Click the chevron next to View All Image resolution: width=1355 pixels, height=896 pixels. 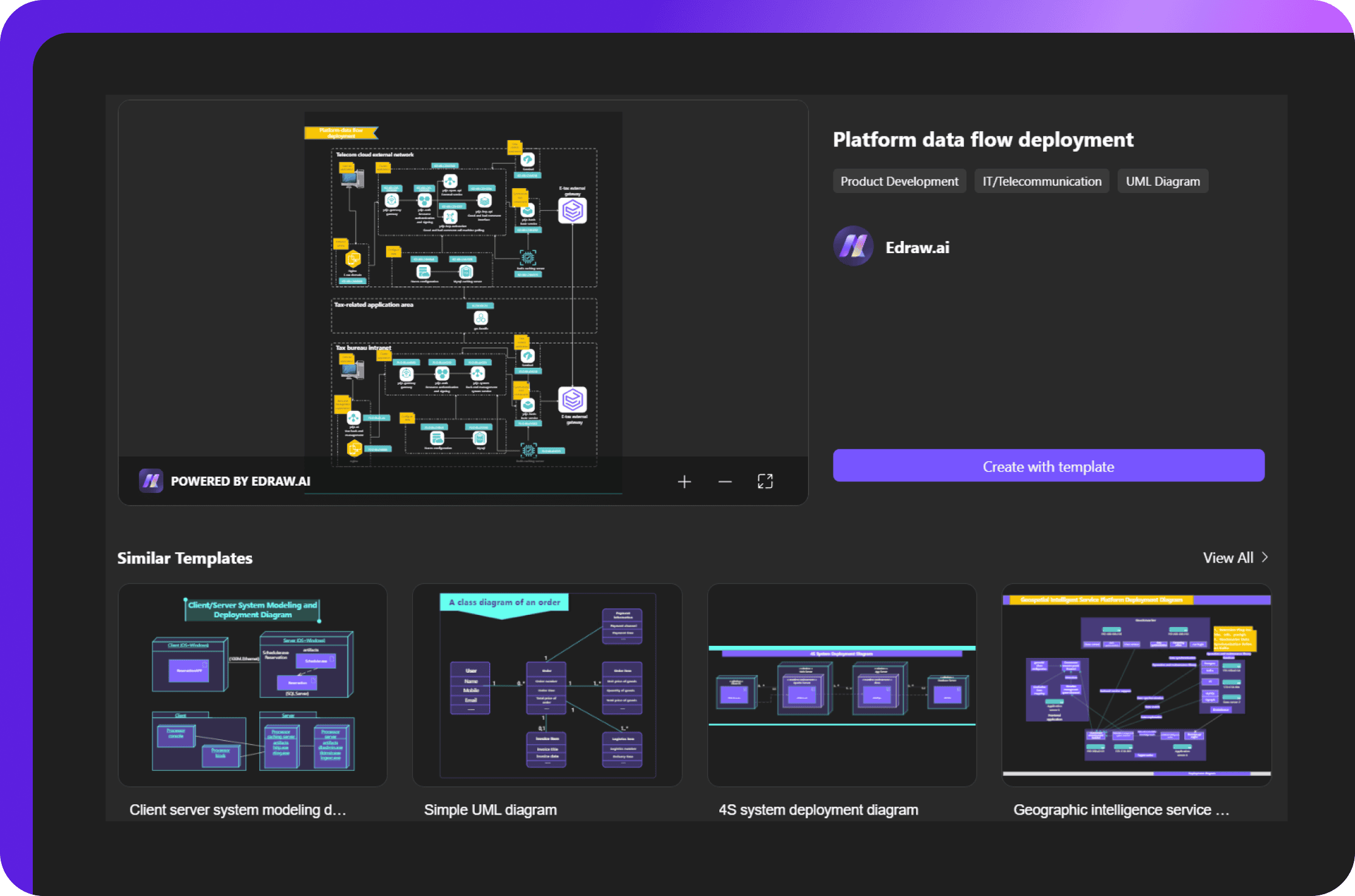1265,557
